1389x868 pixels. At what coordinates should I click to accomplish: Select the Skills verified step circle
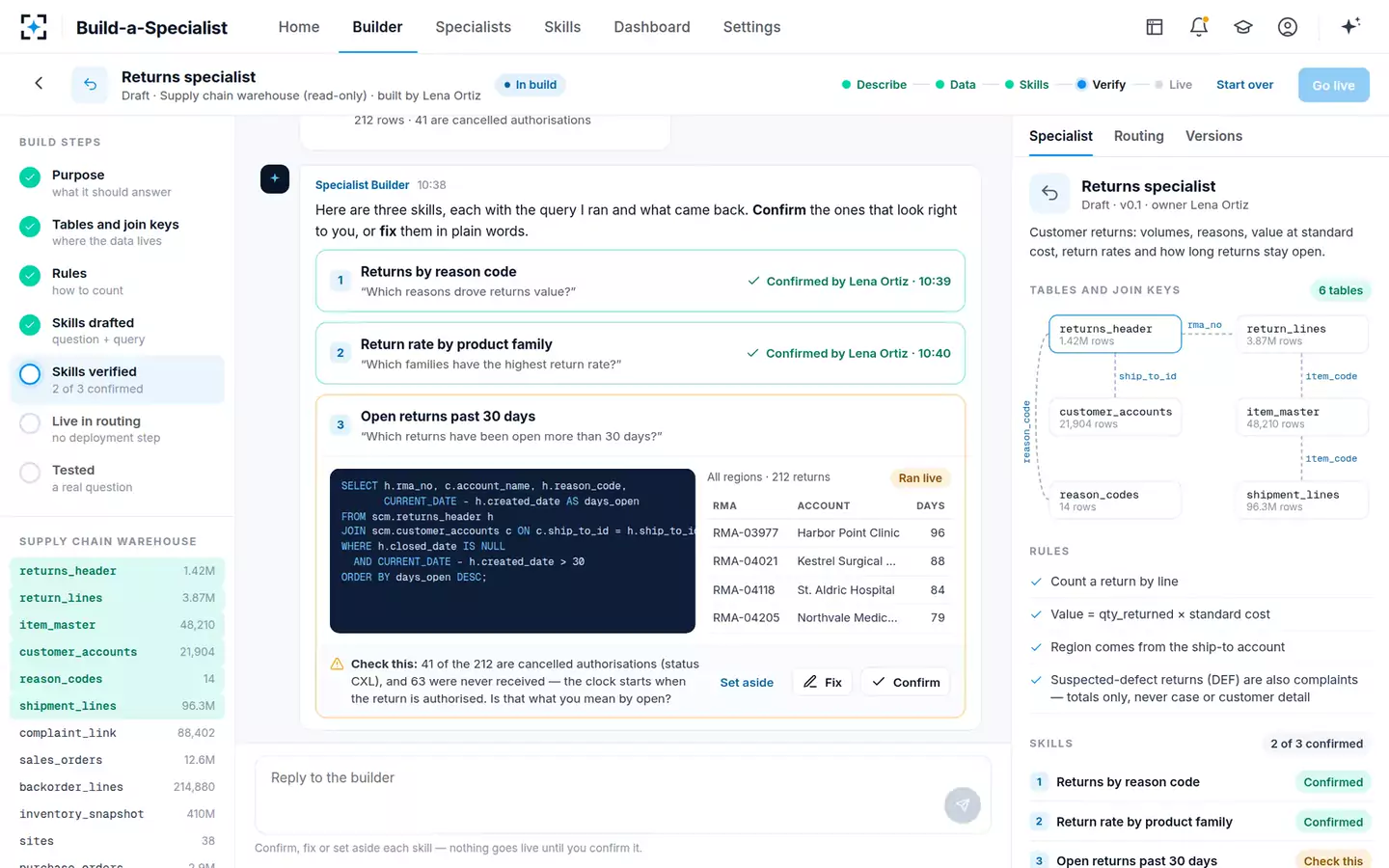[x=30, y=374]
